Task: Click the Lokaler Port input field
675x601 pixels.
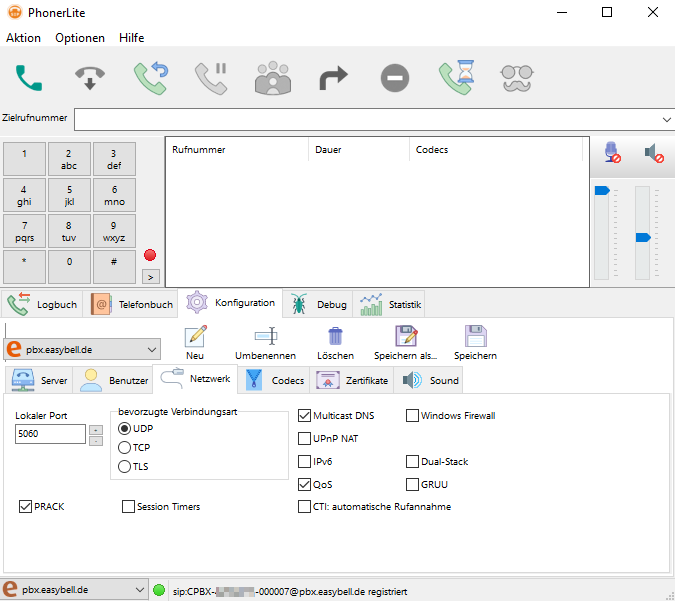Action: 50,434
